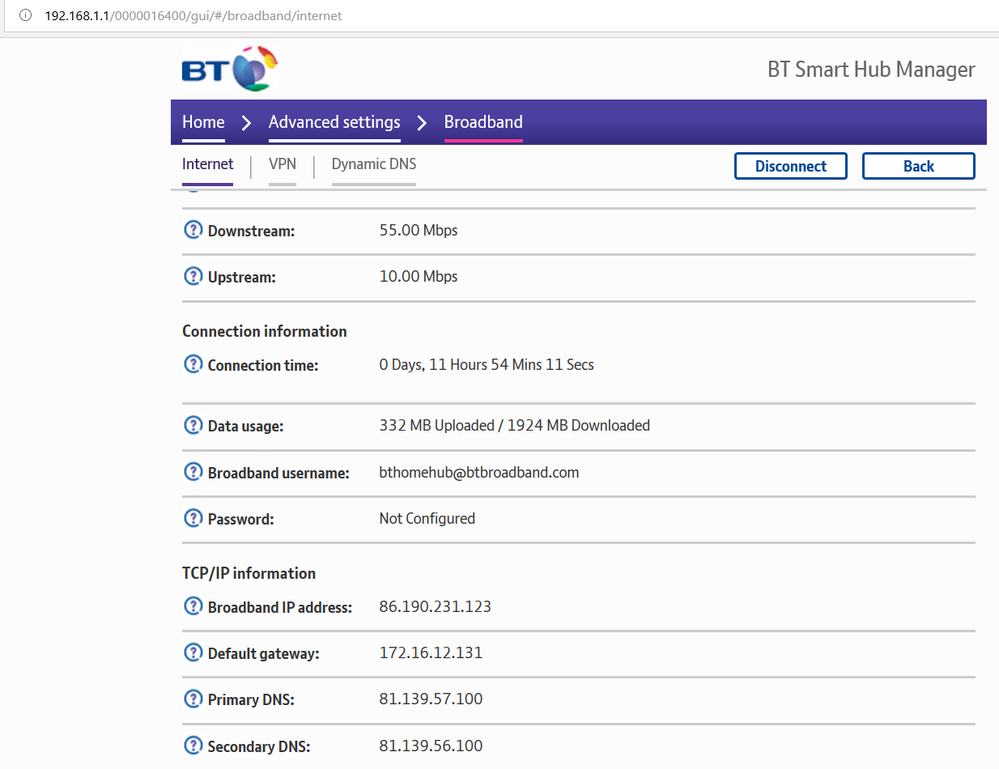Open the Dynamic DNS tab
Screen dimensions: 999x769
(373, 164)
